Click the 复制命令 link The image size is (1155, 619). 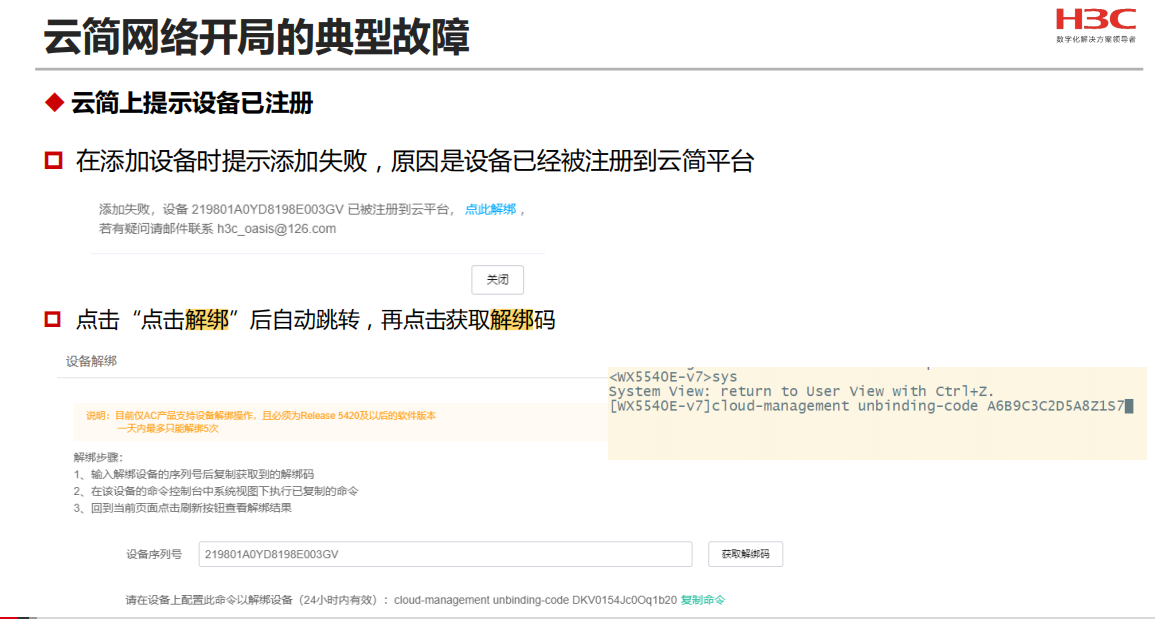coord(703,600)
